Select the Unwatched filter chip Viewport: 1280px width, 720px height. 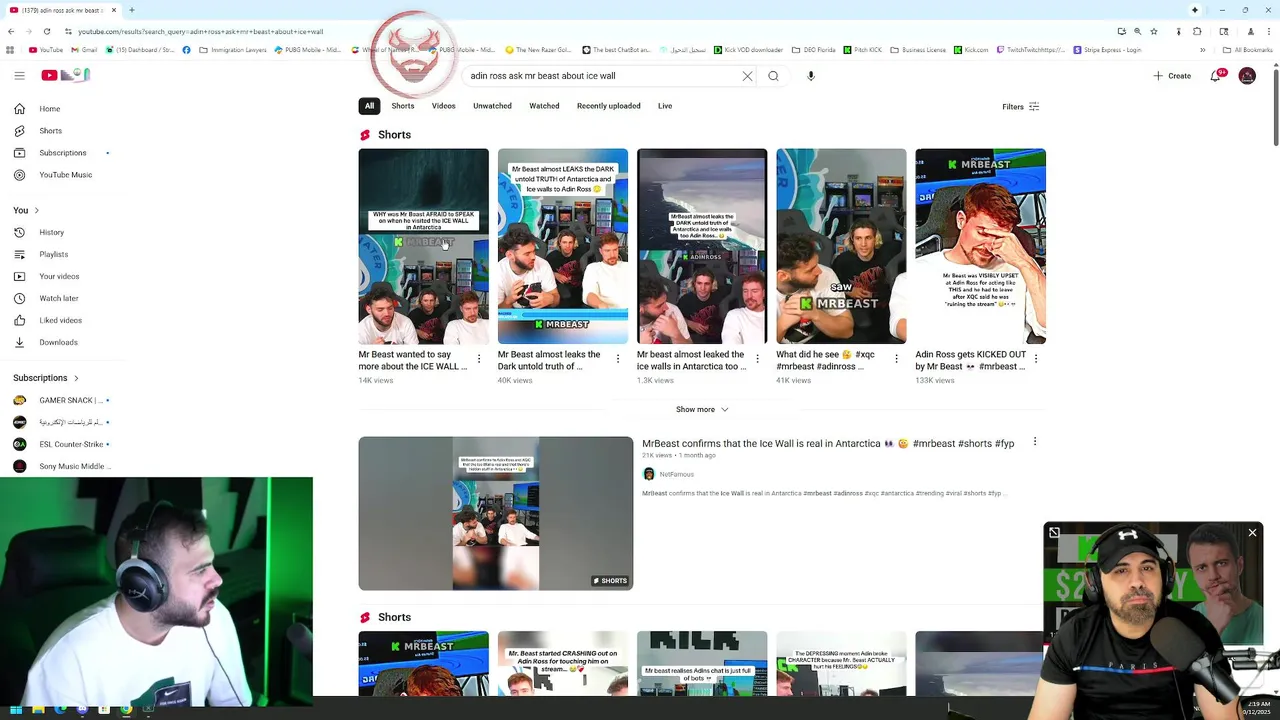pos(492,106)
